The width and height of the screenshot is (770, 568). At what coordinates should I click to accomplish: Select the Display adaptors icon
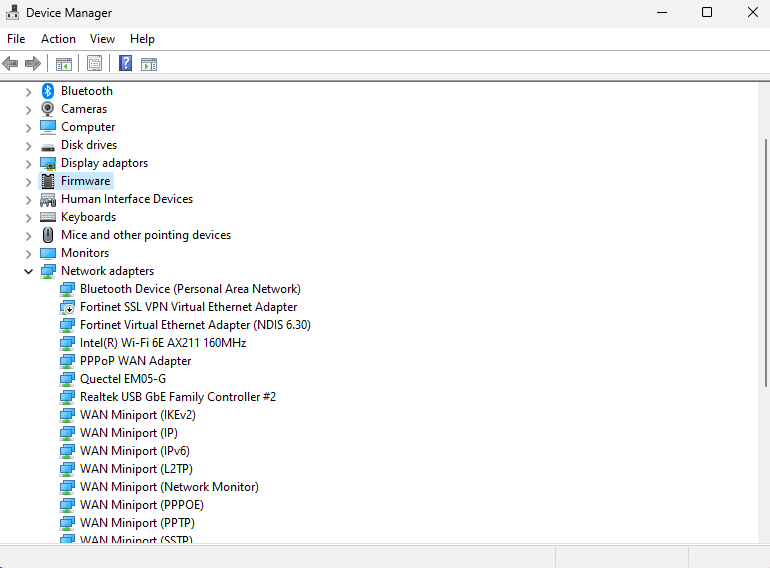[48, 163]
